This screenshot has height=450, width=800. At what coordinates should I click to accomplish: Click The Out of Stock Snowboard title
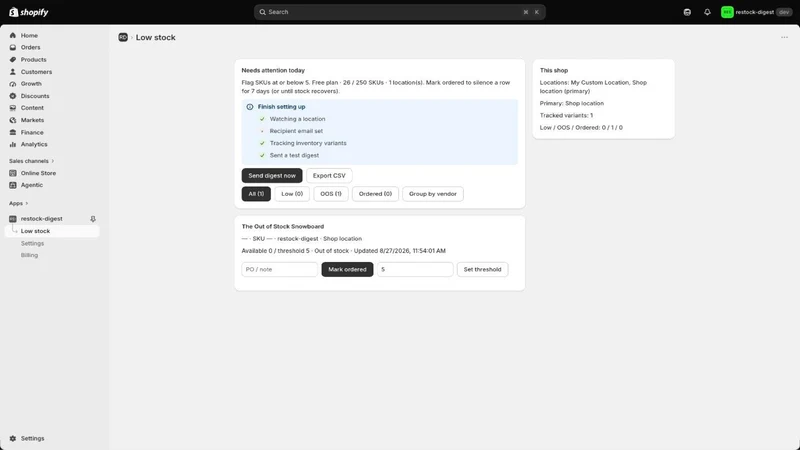[x=283, y=227]
